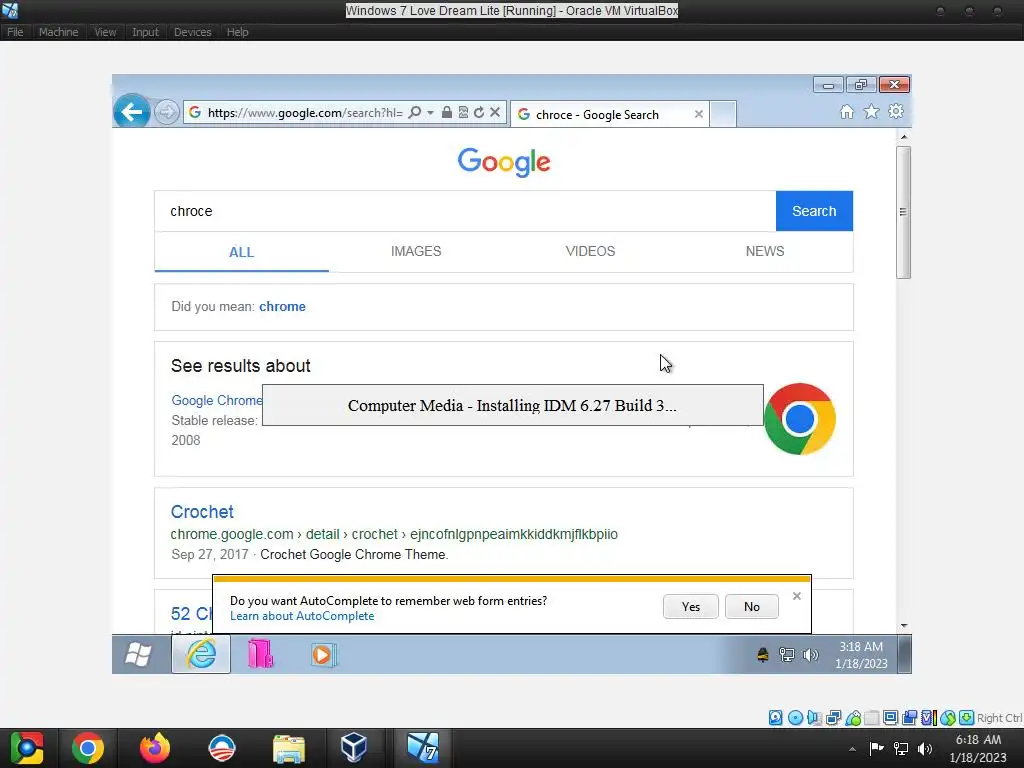Screen dimensions: 1024x768
Task: Open a new blank tab in Internet Explorer
Action: pos(723,114)
